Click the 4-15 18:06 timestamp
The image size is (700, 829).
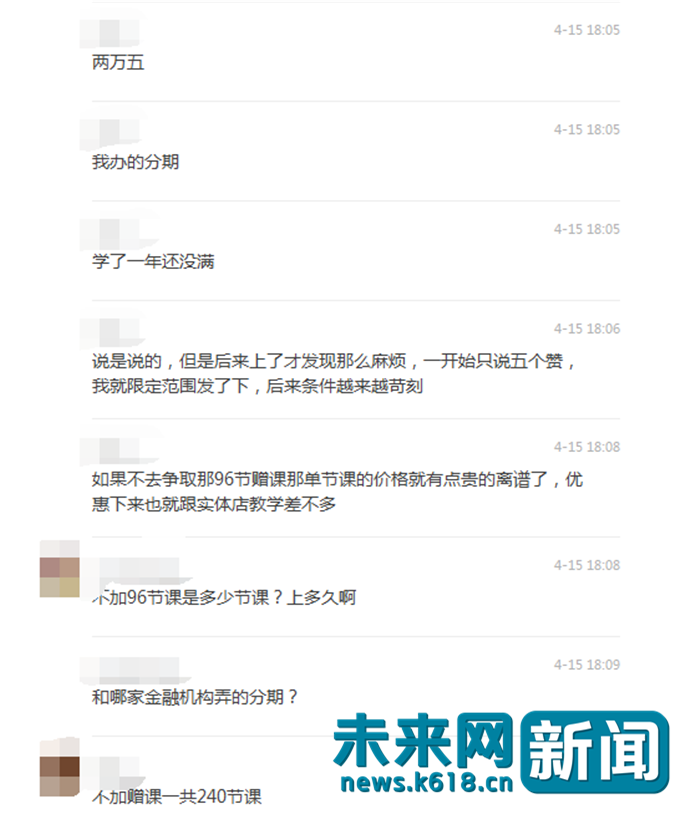pos(587,329)
